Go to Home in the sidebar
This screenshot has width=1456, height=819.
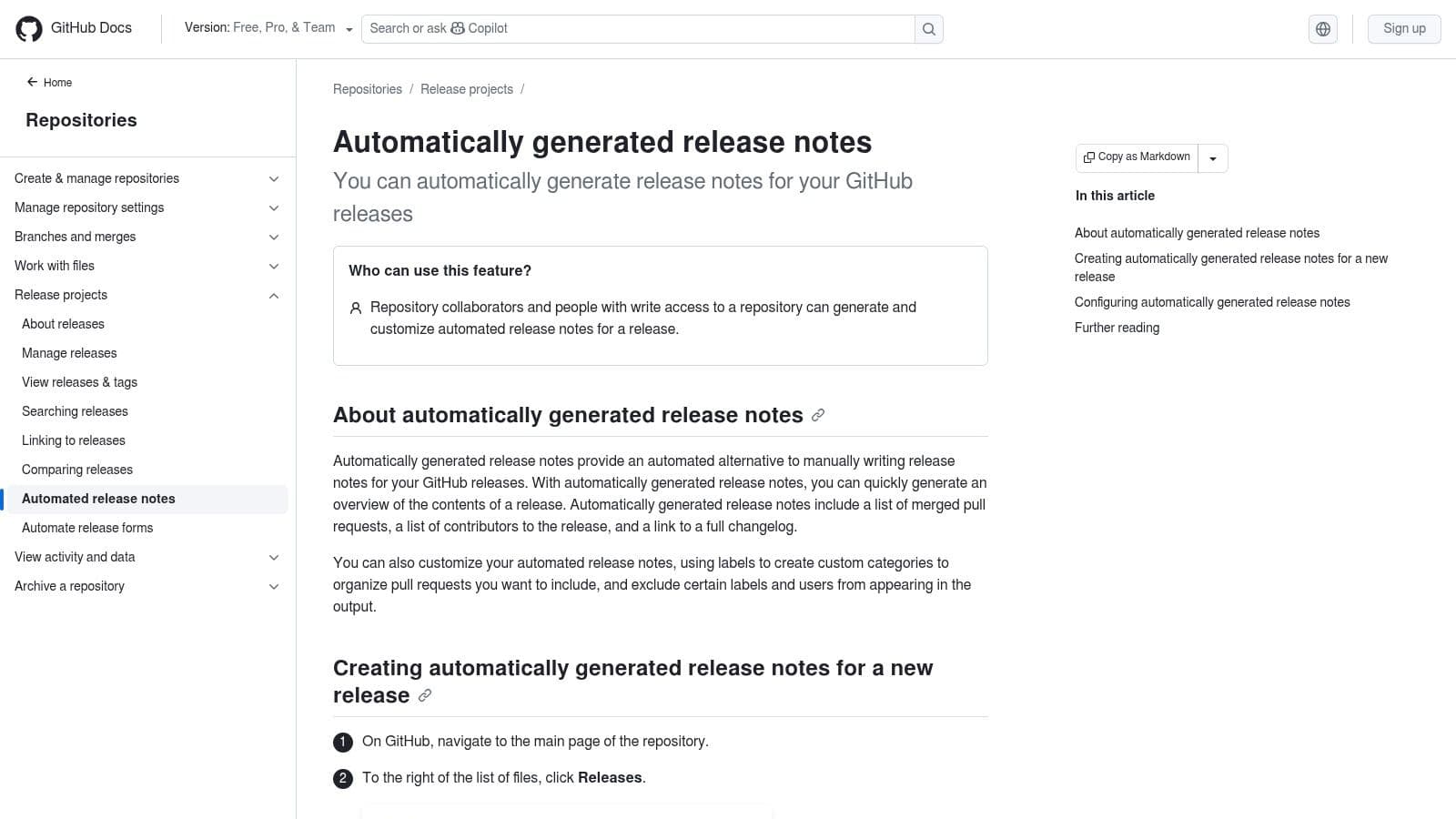(x=49, y=82)
